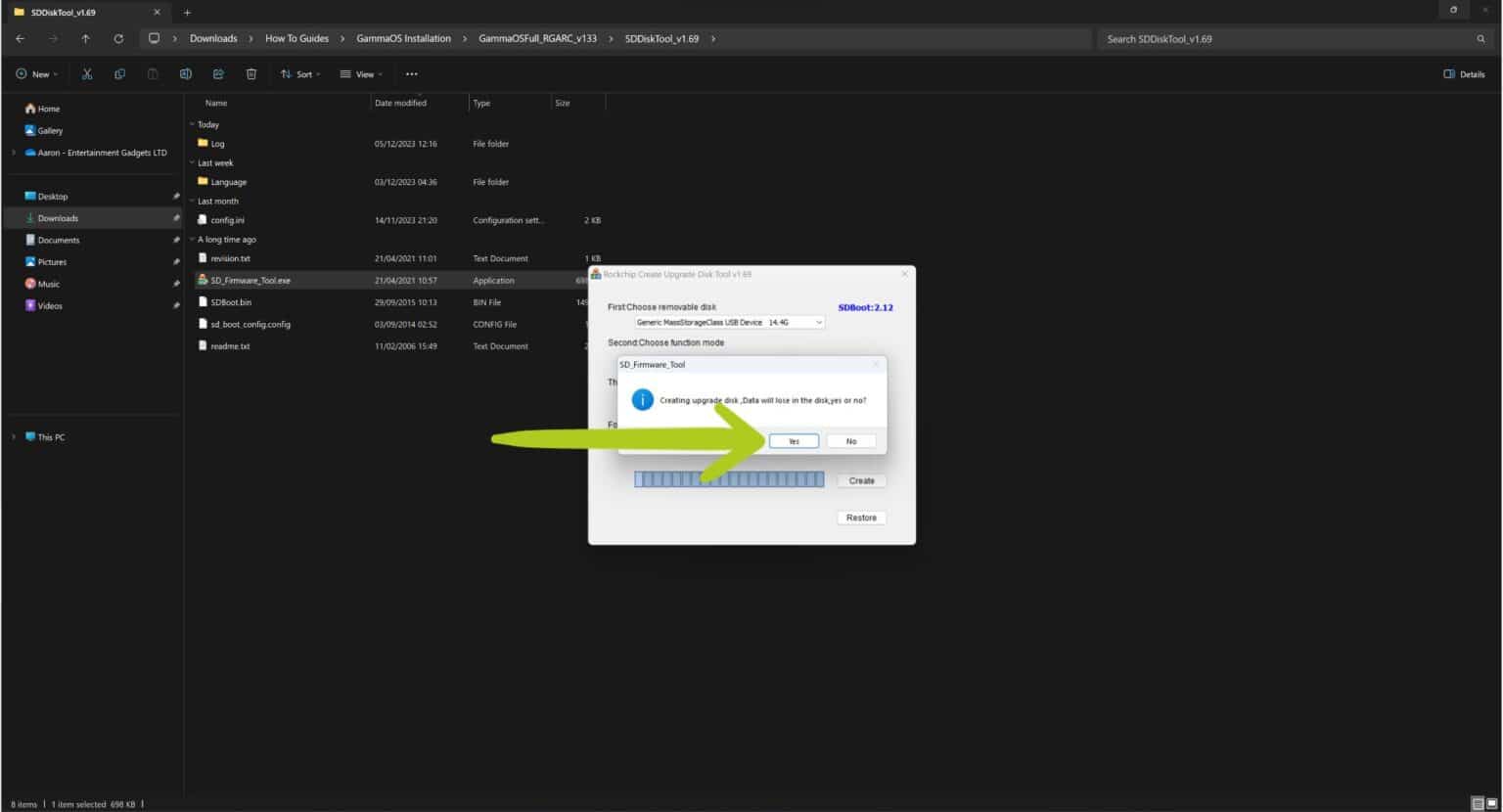
Task: Open the removable disk dropdown in Rockchip tool
Action: [819, 322]
